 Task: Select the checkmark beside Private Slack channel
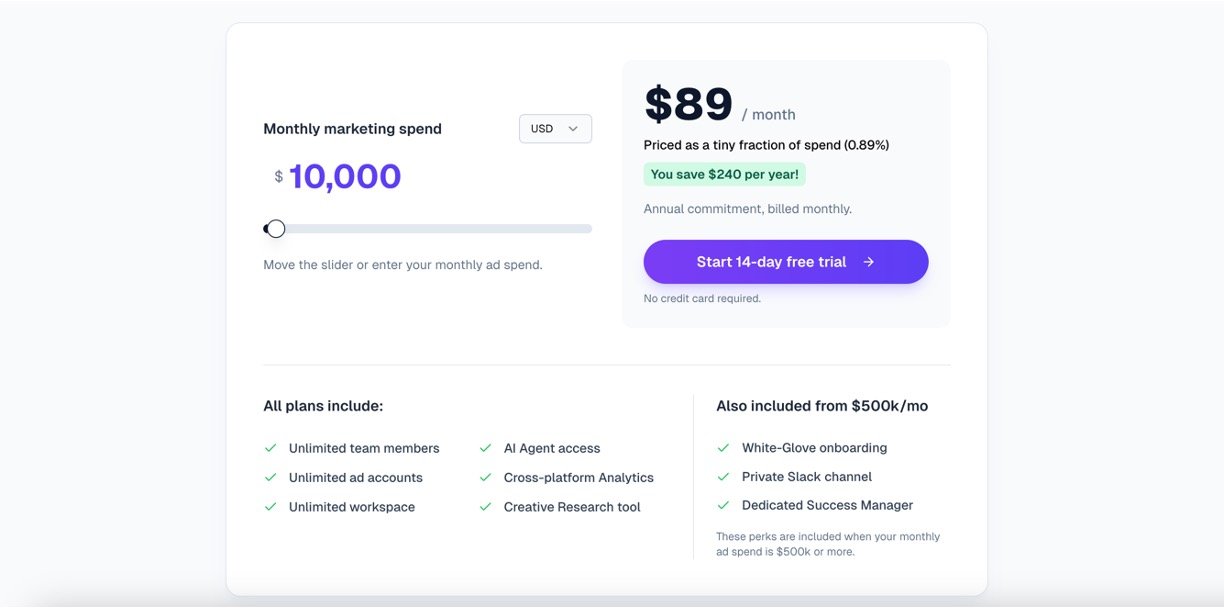(723, 477)
